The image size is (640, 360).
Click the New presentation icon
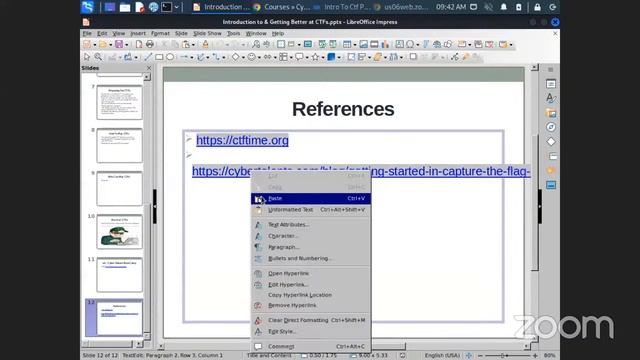[x=87, y=44]
